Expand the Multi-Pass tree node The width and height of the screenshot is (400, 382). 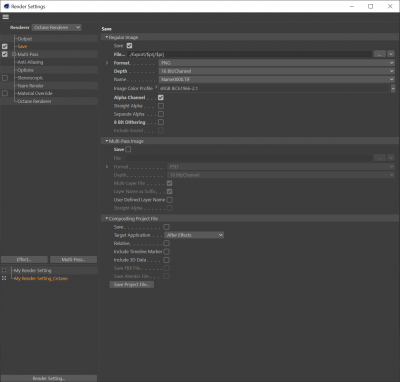tap(14, 54)
